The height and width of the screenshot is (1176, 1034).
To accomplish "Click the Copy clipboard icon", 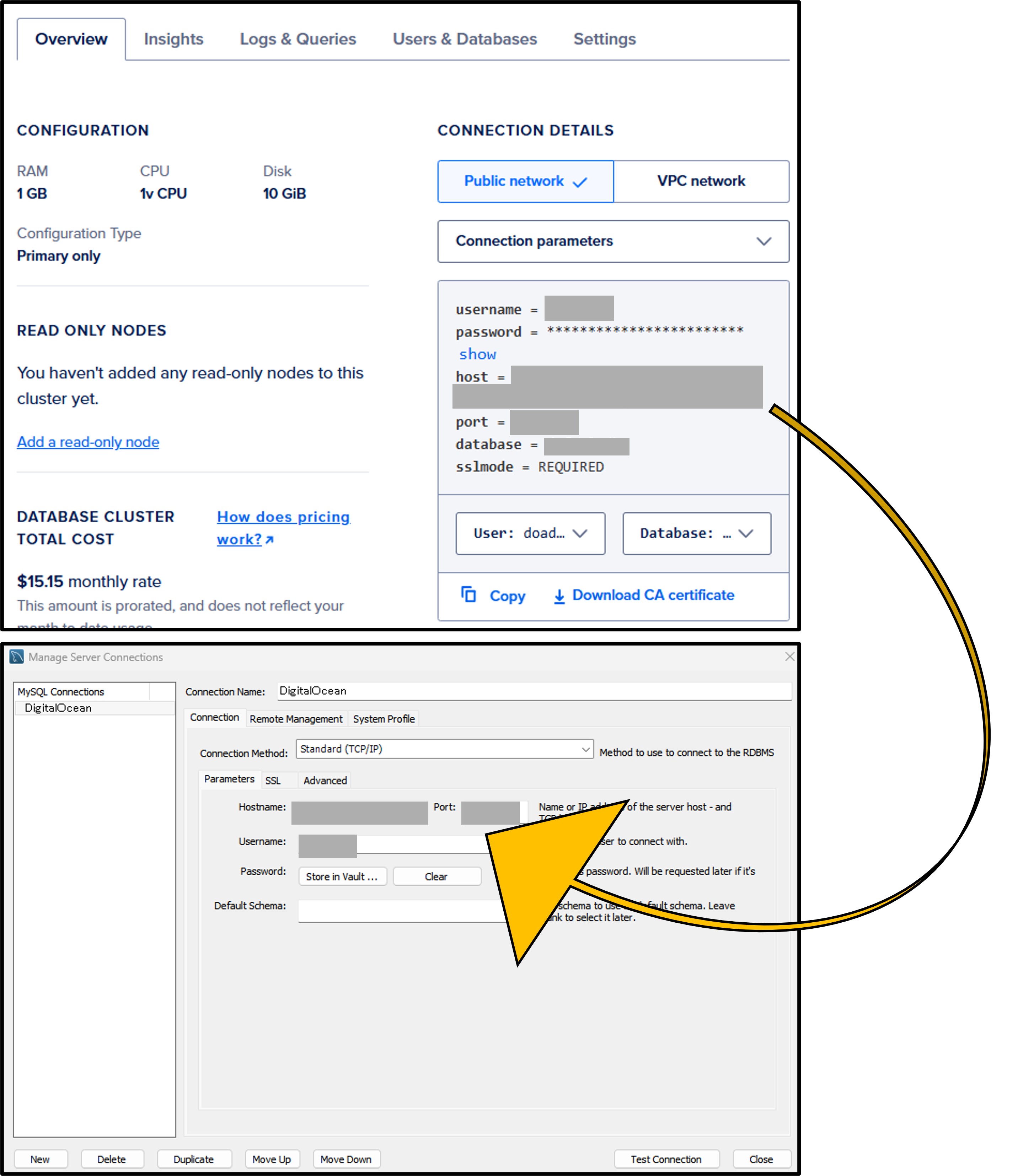I will [468, 594].
